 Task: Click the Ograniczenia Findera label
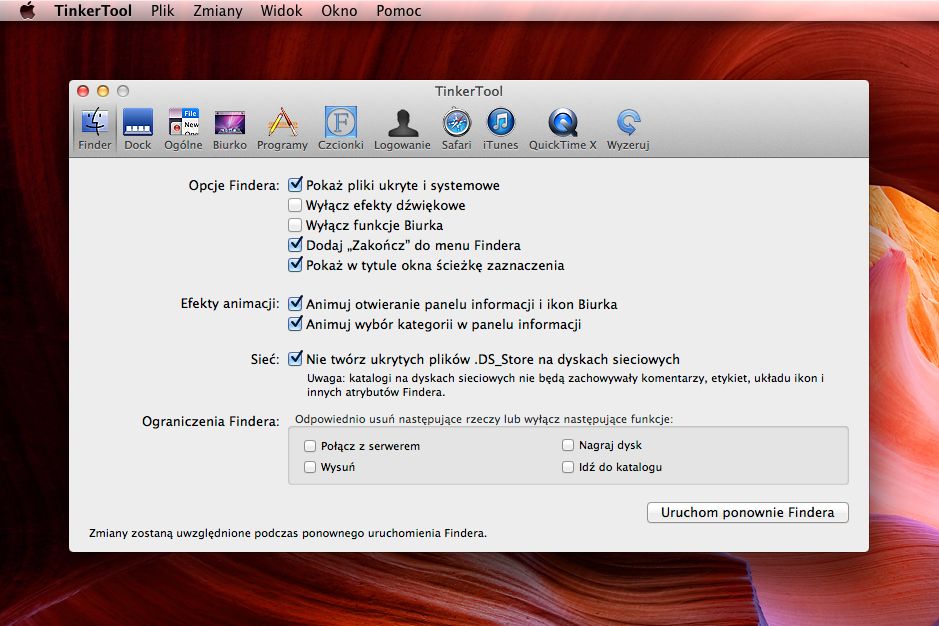(211, 421)
